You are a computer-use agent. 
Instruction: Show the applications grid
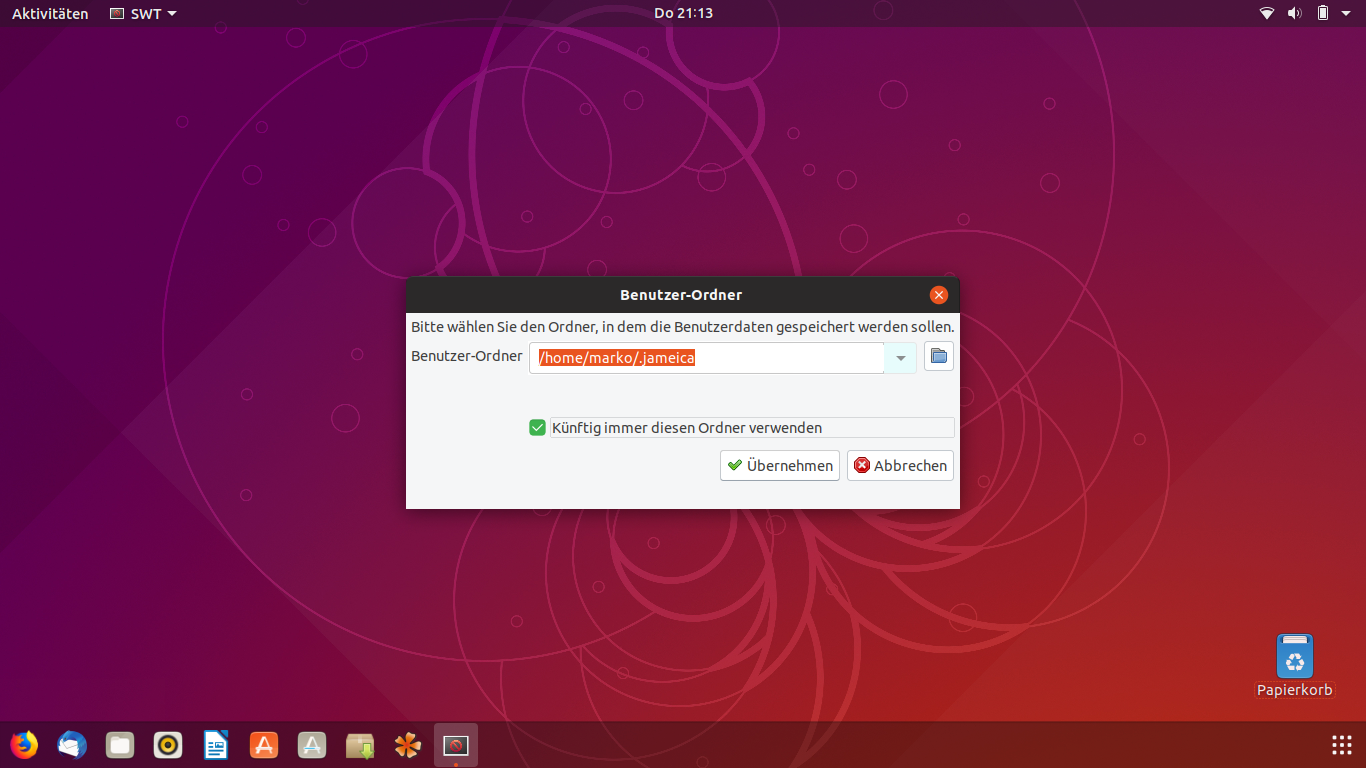(x=1342, y=745)
